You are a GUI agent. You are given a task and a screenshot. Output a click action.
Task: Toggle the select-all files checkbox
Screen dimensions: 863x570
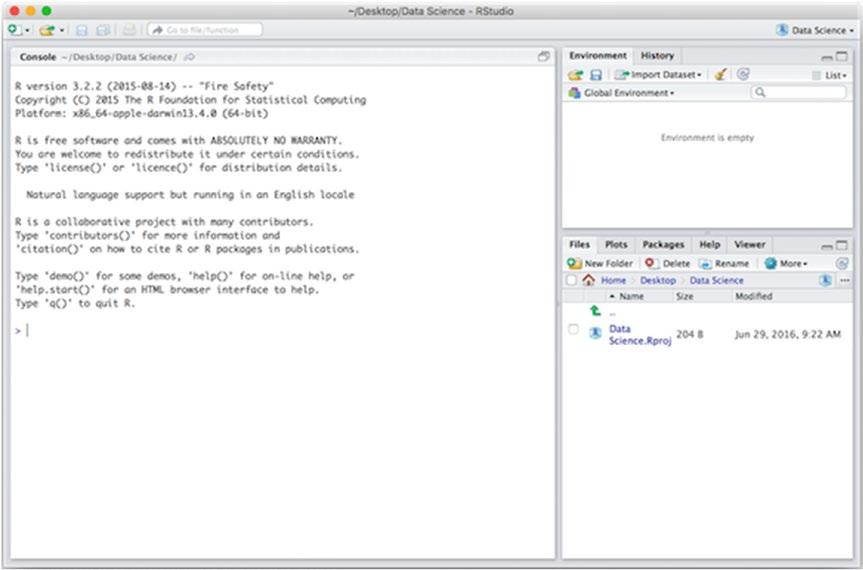point(572,280)
